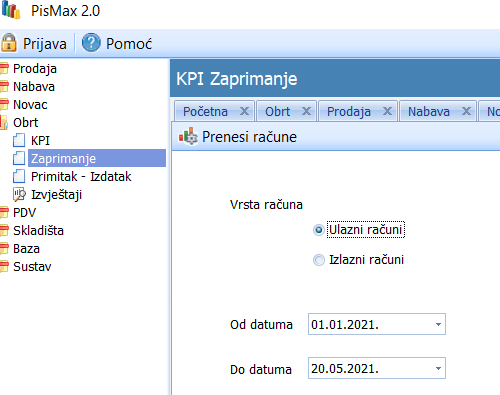
Task: Click the Pomoć toolbar label
Action: point(129,44)
